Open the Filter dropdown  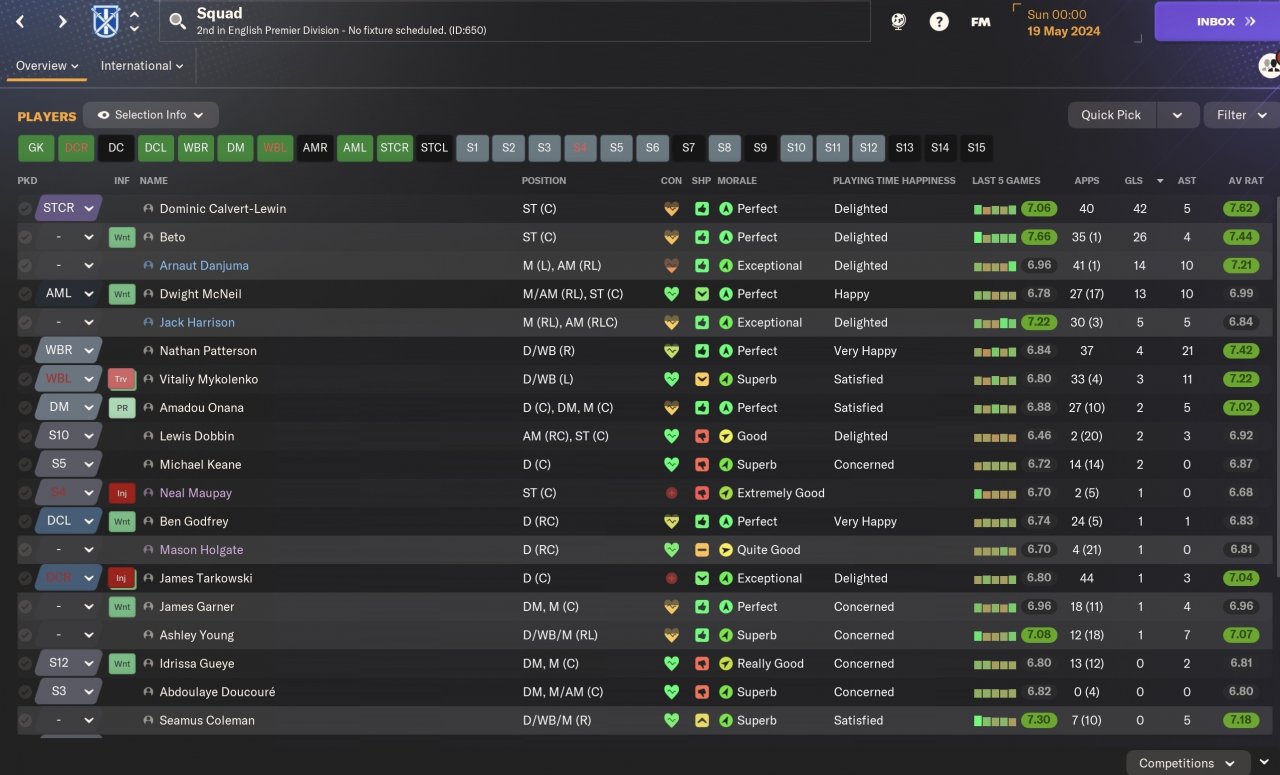pos(1241,115)
